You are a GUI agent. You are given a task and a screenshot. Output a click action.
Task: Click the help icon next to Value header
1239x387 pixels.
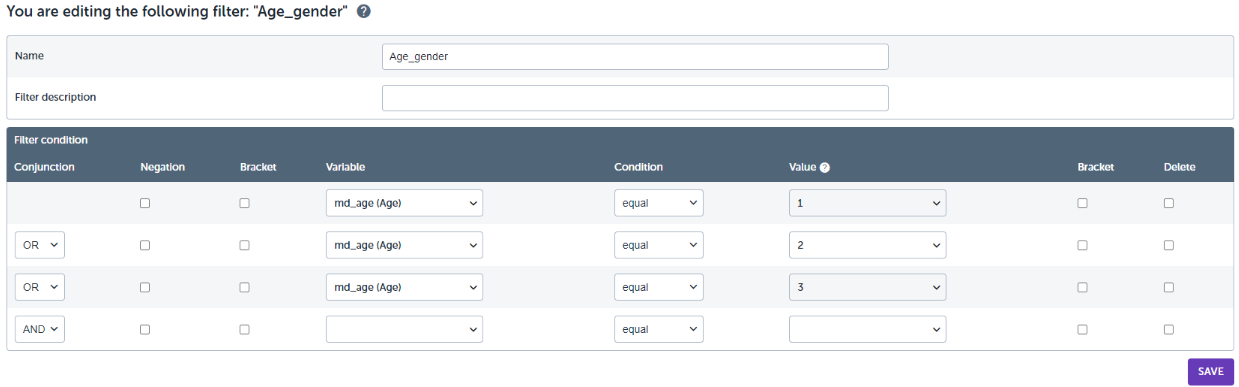pyautogui.click(x=826, y=167)
